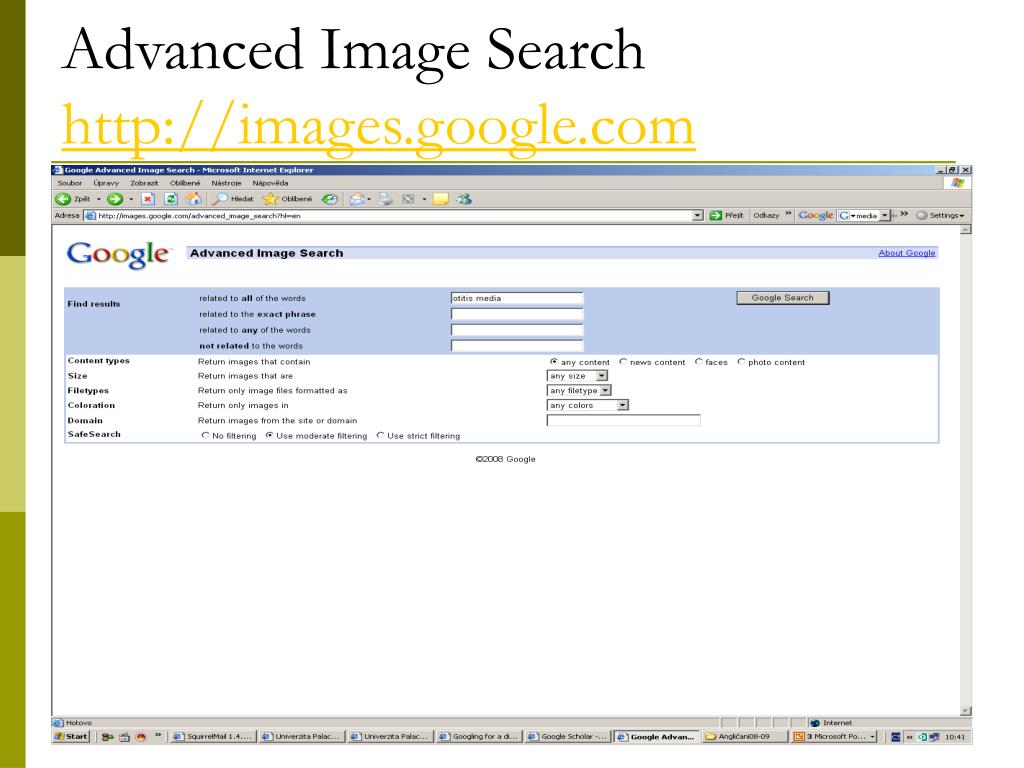Expand the Odkazy links chevron
Viewport: 1024px width, 768px height.
coord(788,214)
